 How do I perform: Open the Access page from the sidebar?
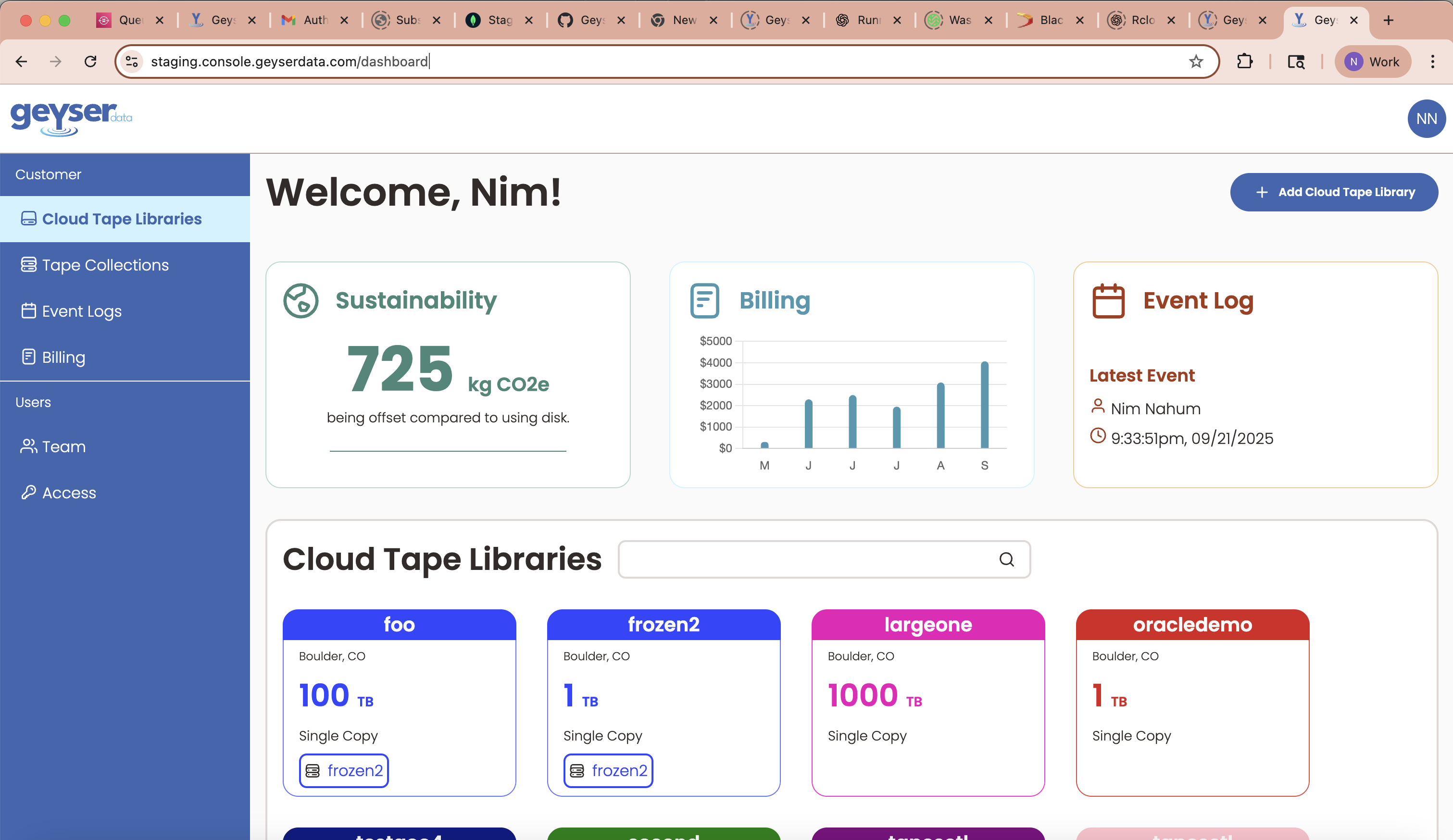click(x=69, y=493)
